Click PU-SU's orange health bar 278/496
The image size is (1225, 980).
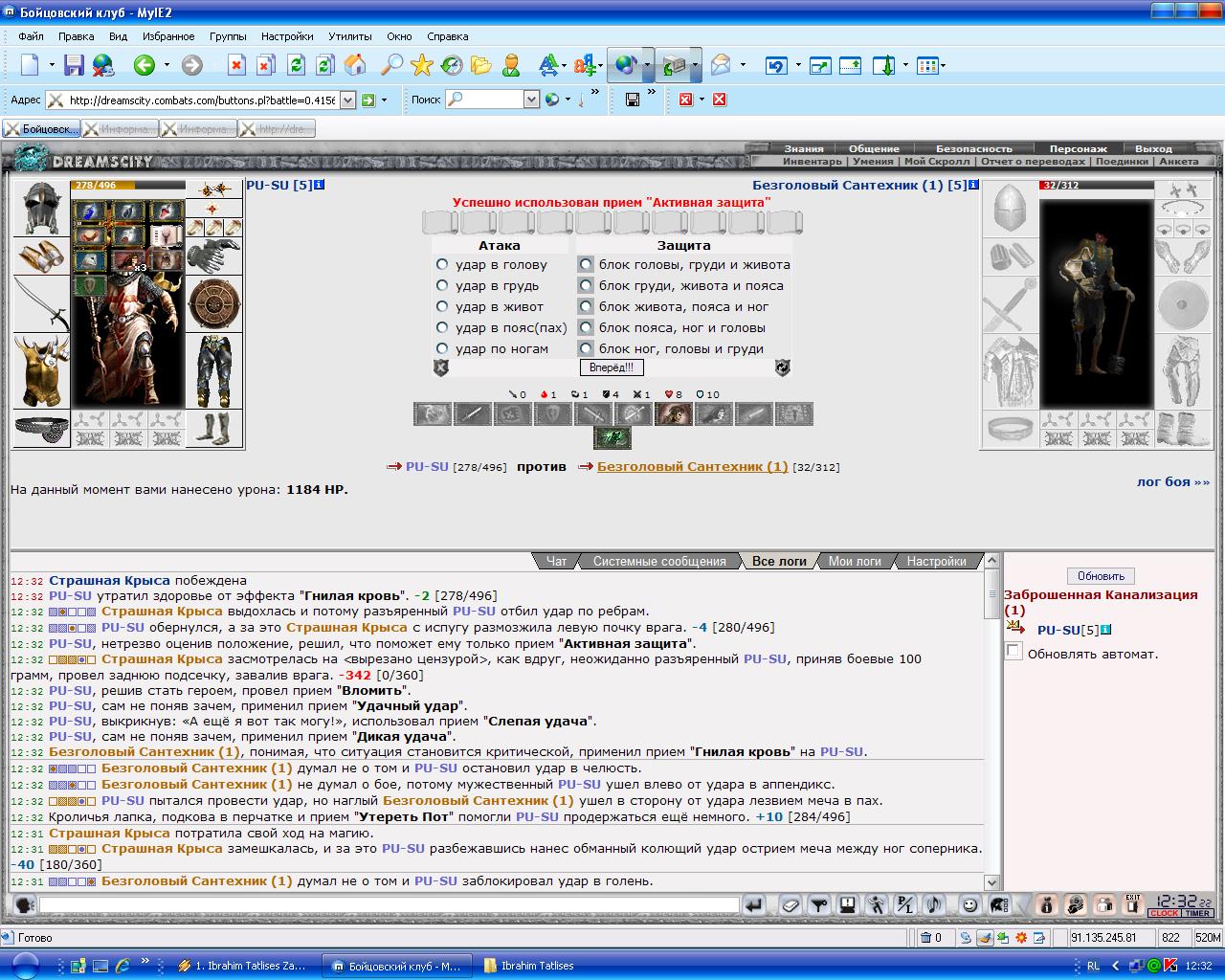coord(128,186)
